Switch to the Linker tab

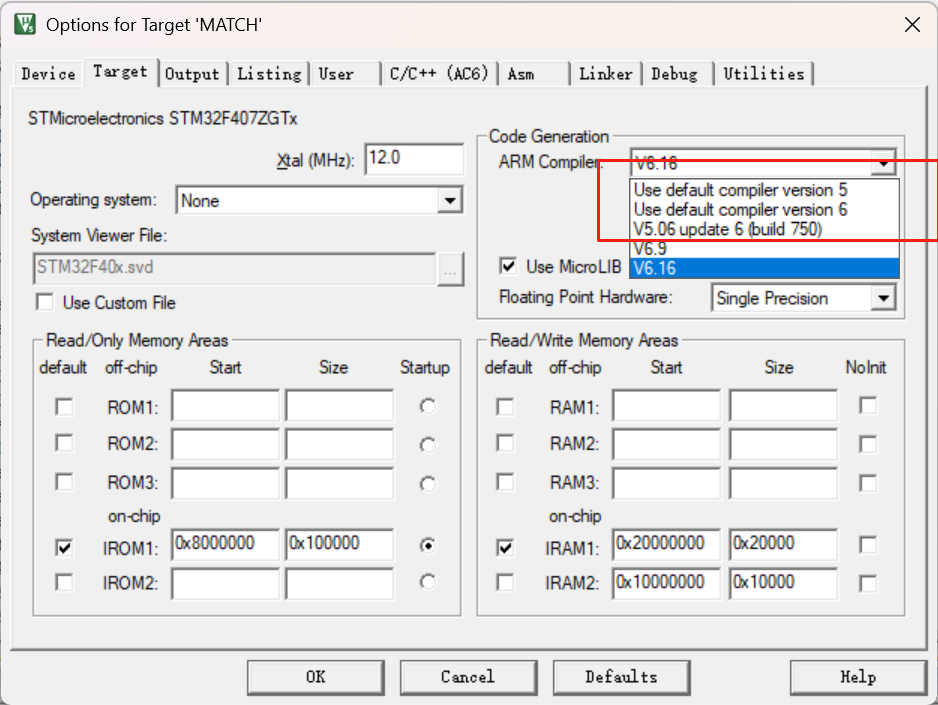(x=605, y=74)
